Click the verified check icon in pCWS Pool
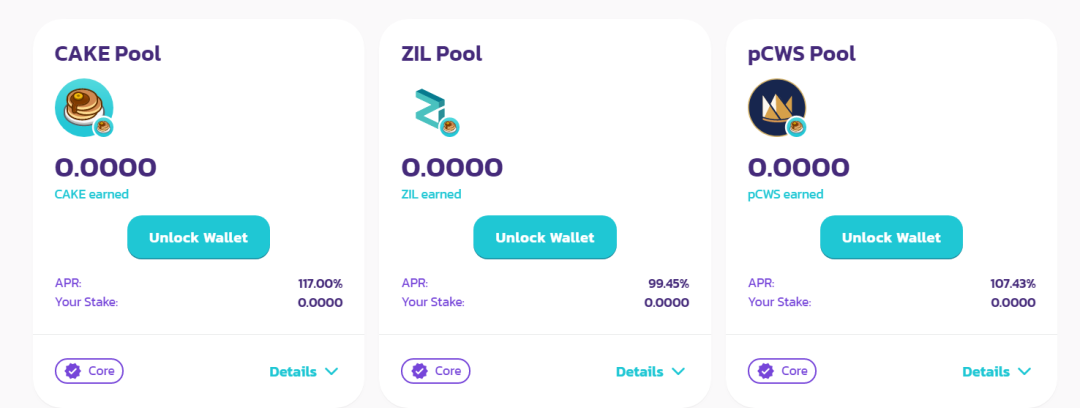1080x408 pixels. point(766,371)
